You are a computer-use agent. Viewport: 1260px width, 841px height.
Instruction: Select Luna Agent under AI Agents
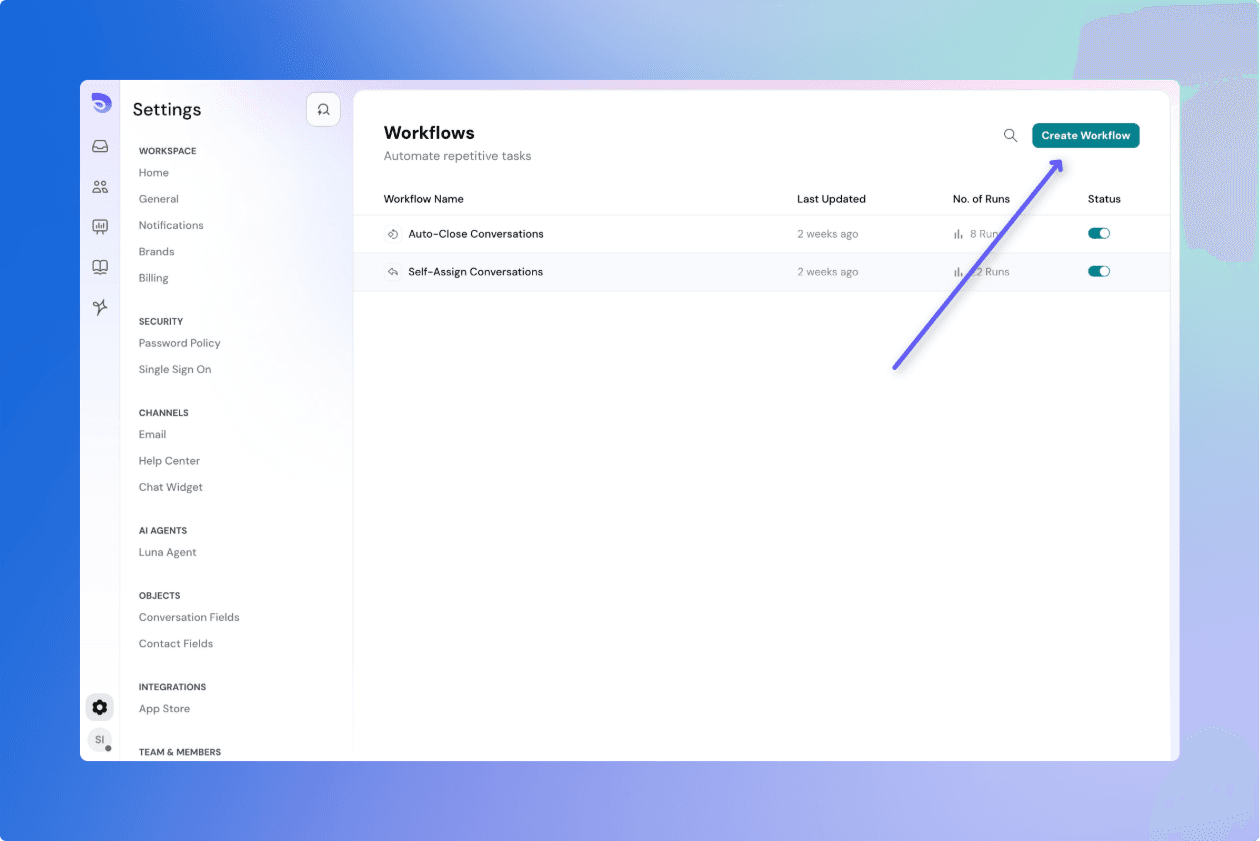[167, 551]
